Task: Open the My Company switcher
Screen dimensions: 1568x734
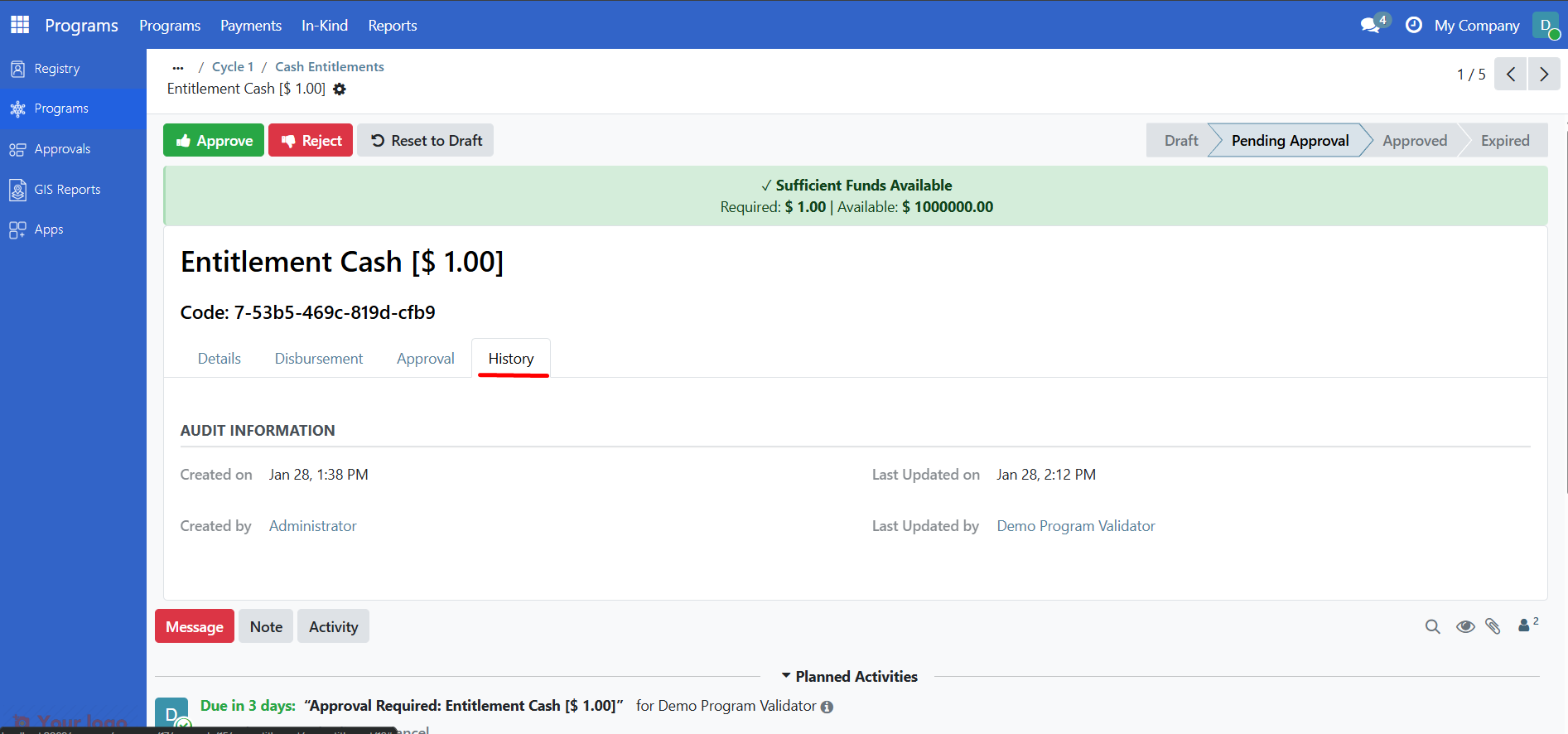Action: (1476, 26)
